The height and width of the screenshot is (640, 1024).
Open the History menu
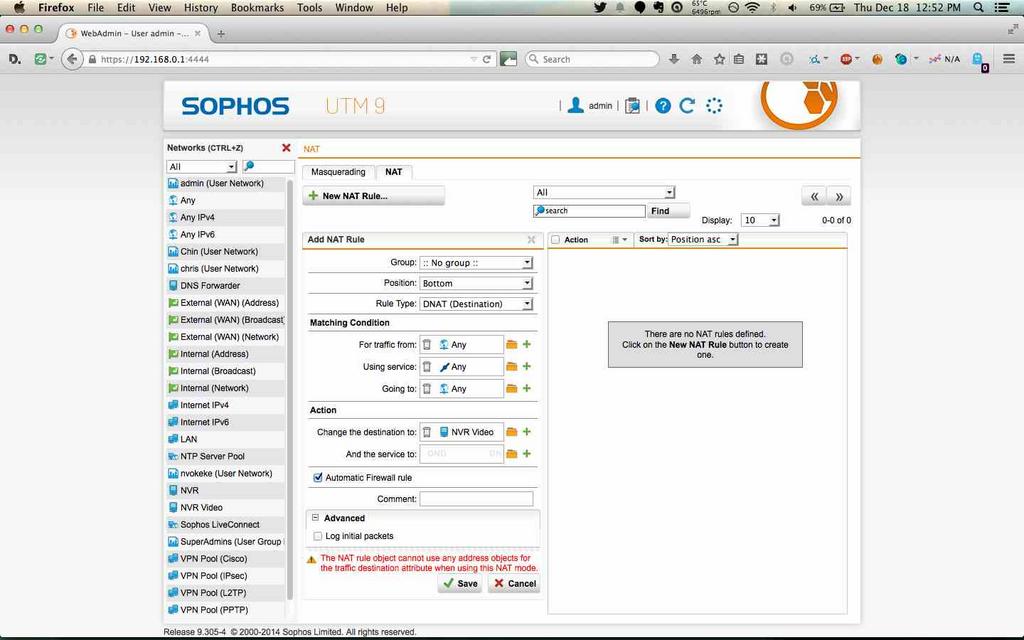coord(200,8)
